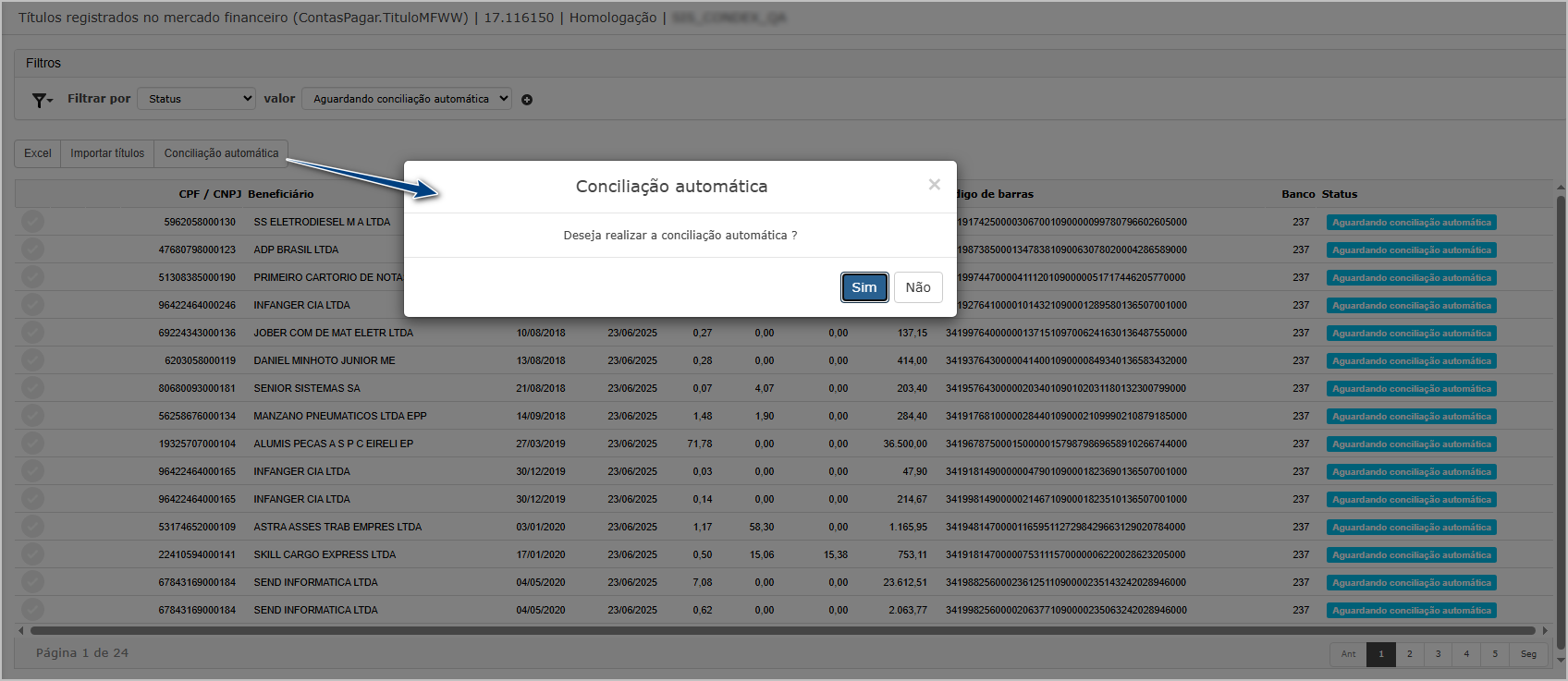The height and width of the screenshot is (681, 1568).
Task: Click Ant previous page button
Action: pyautogui.click(x=1348, y=654)
